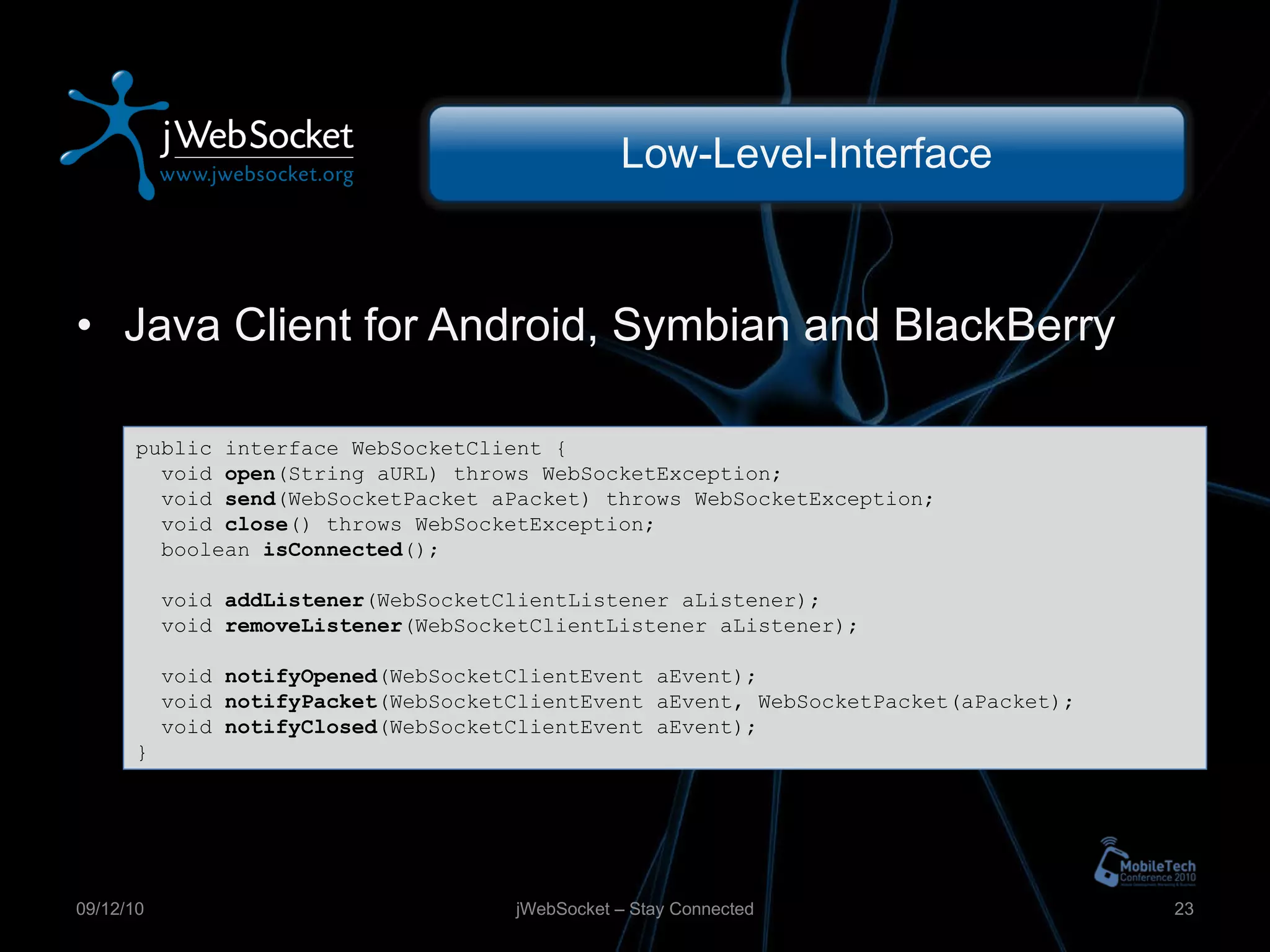
Task: Click the "void open(String aURL)" code line
Action: tap(471, 474)
